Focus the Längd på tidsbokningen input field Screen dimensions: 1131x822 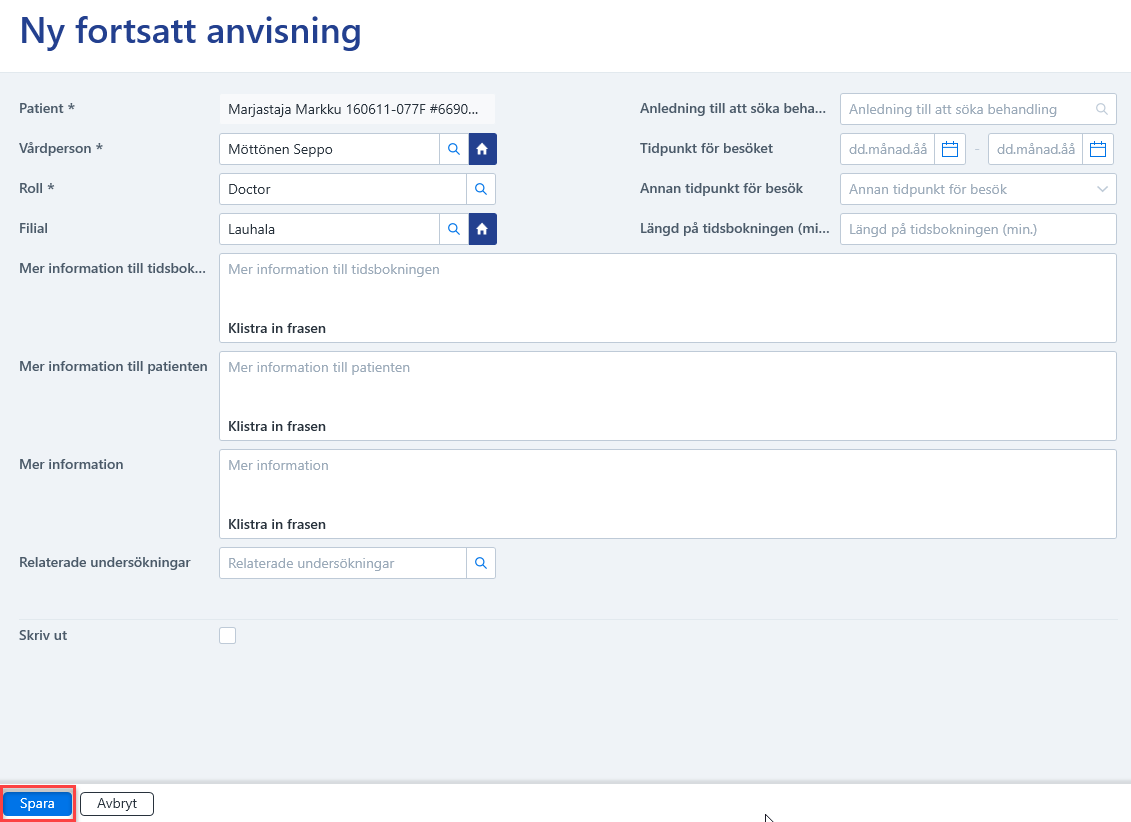coord(978,229)
